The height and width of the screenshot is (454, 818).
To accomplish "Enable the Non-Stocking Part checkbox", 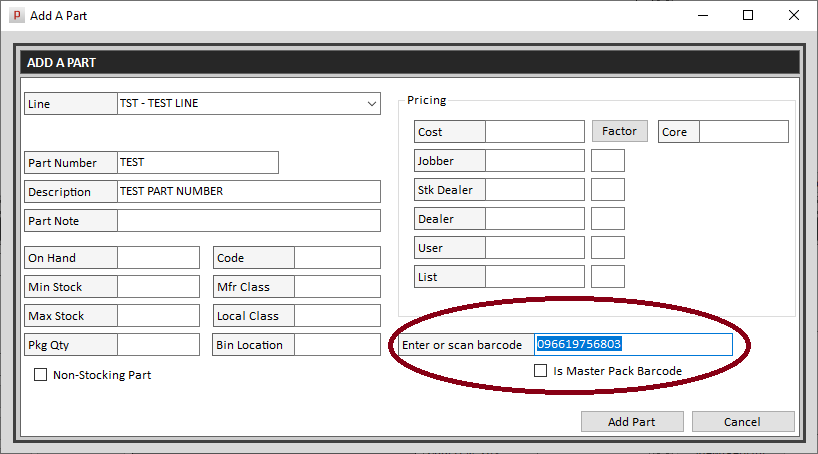I will point(40,375).
